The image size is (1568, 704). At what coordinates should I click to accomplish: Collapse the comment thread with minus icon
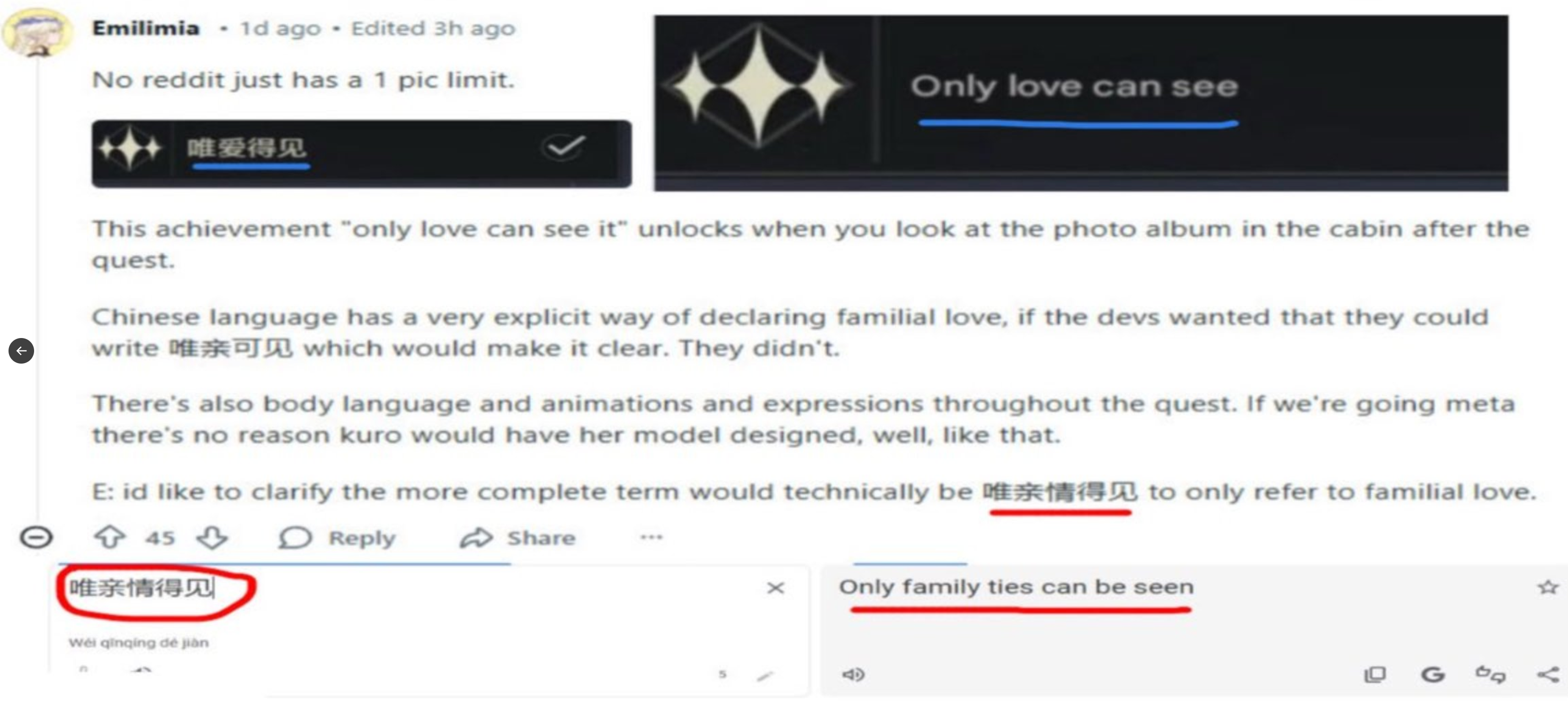36,537
